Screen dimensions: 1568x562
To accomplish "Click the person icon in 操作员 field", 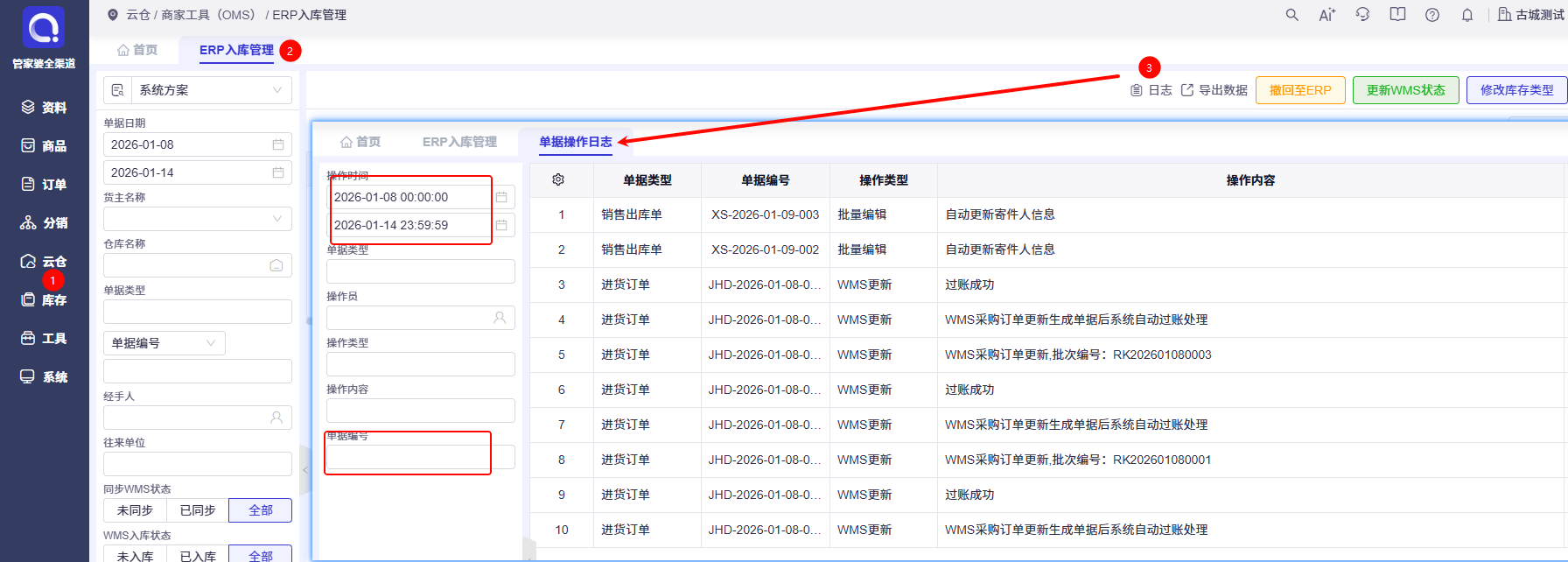I will click(500, 318).
